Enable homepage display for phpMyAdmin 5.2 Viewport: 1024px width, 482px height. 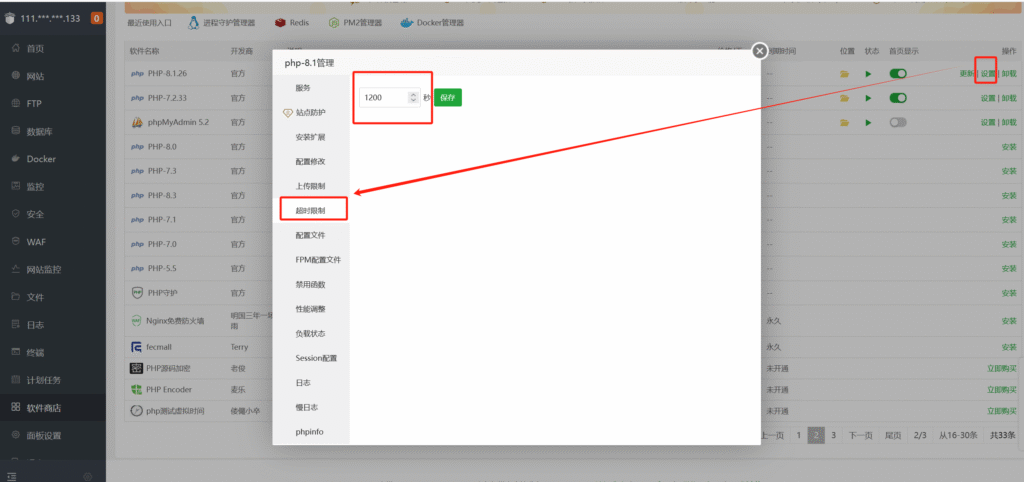(898, 122)
